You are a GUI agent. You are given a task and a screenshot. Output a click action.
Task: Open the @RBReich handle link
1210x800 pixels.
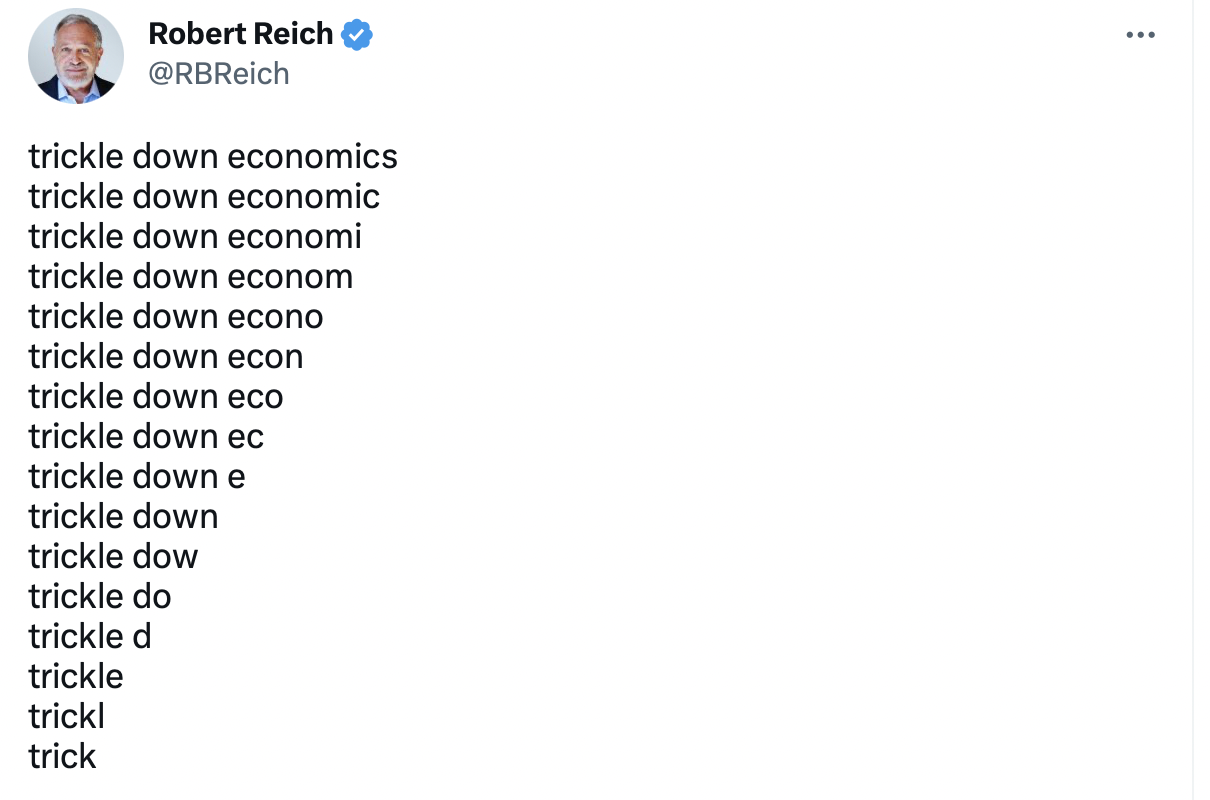[x=218, y=74]
